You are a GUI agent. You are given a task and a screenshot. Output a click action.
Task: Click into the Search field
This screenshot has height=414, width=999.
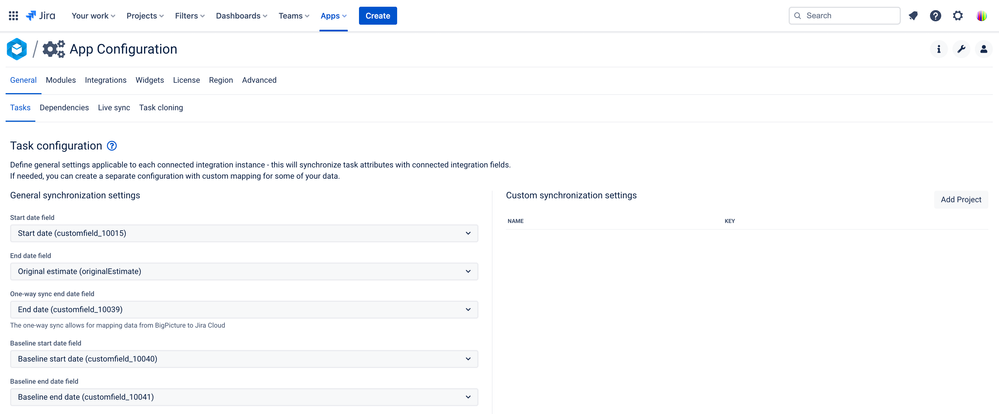844,16
